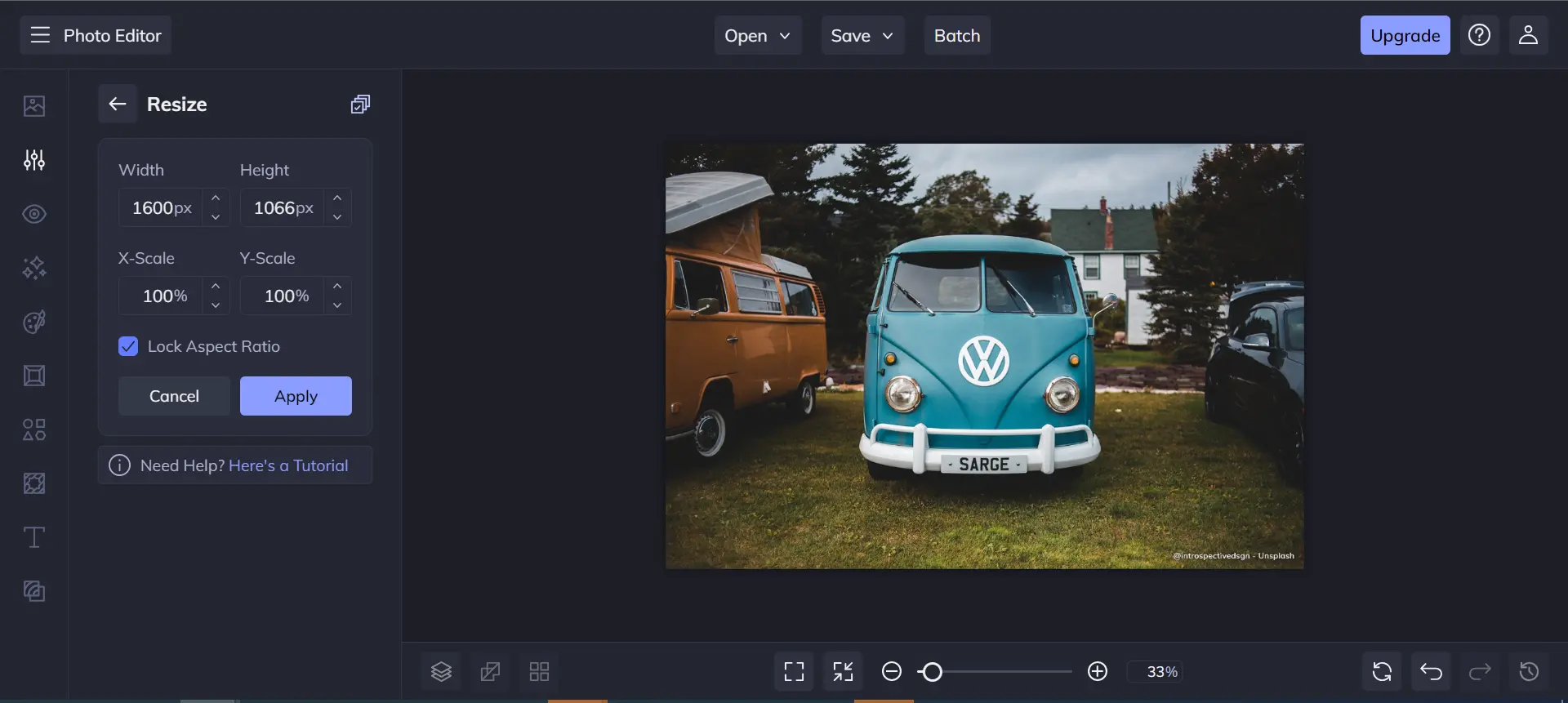This screenshot has height=703, width=1568.
Task: Click the Undo arrow icon
Action: click(x=1431, y=671)
